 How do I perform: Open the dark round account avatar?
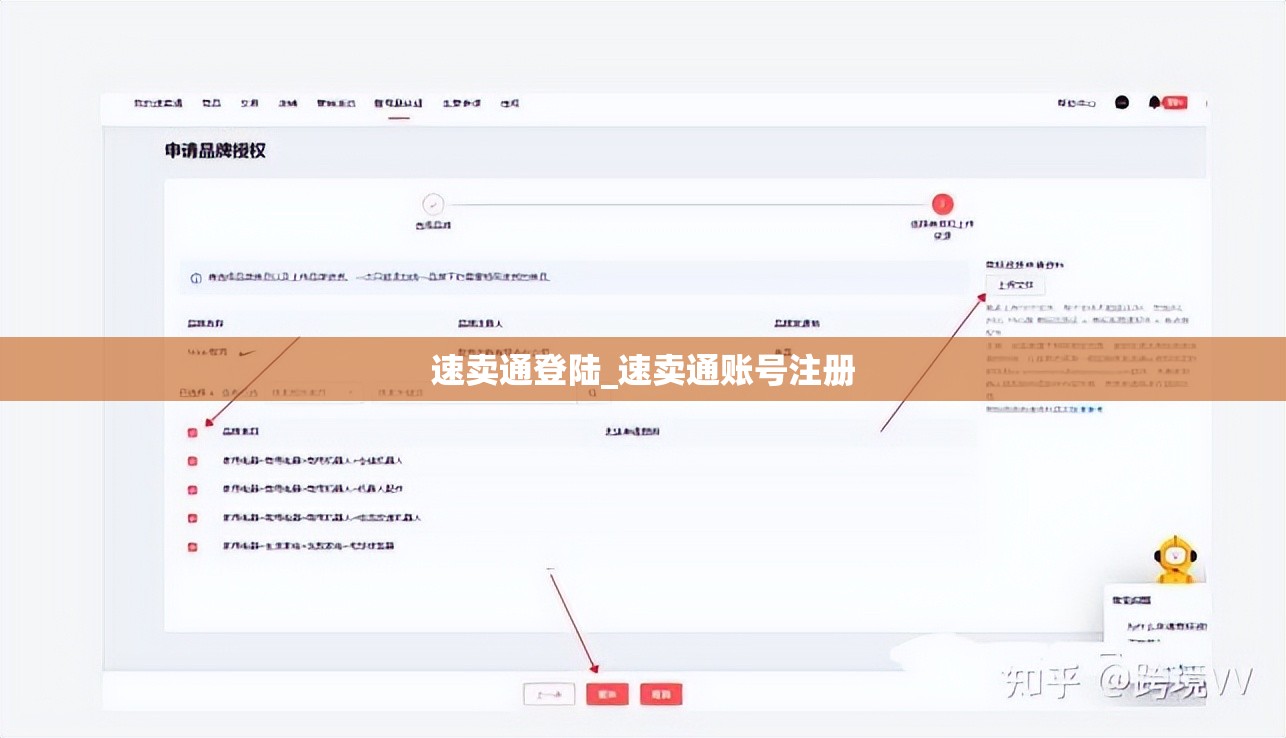click(1122, 102)
